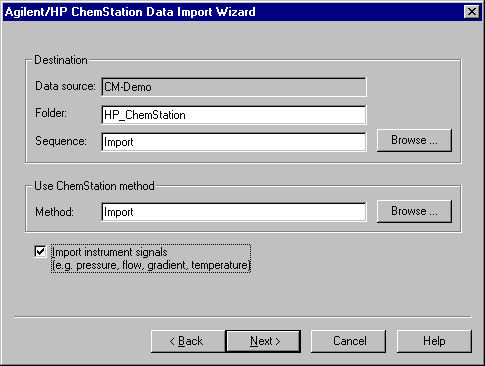Viewport: 485px width, 366px height.
Task: Open Help for the wizard
Action: [x=434, y=341]
